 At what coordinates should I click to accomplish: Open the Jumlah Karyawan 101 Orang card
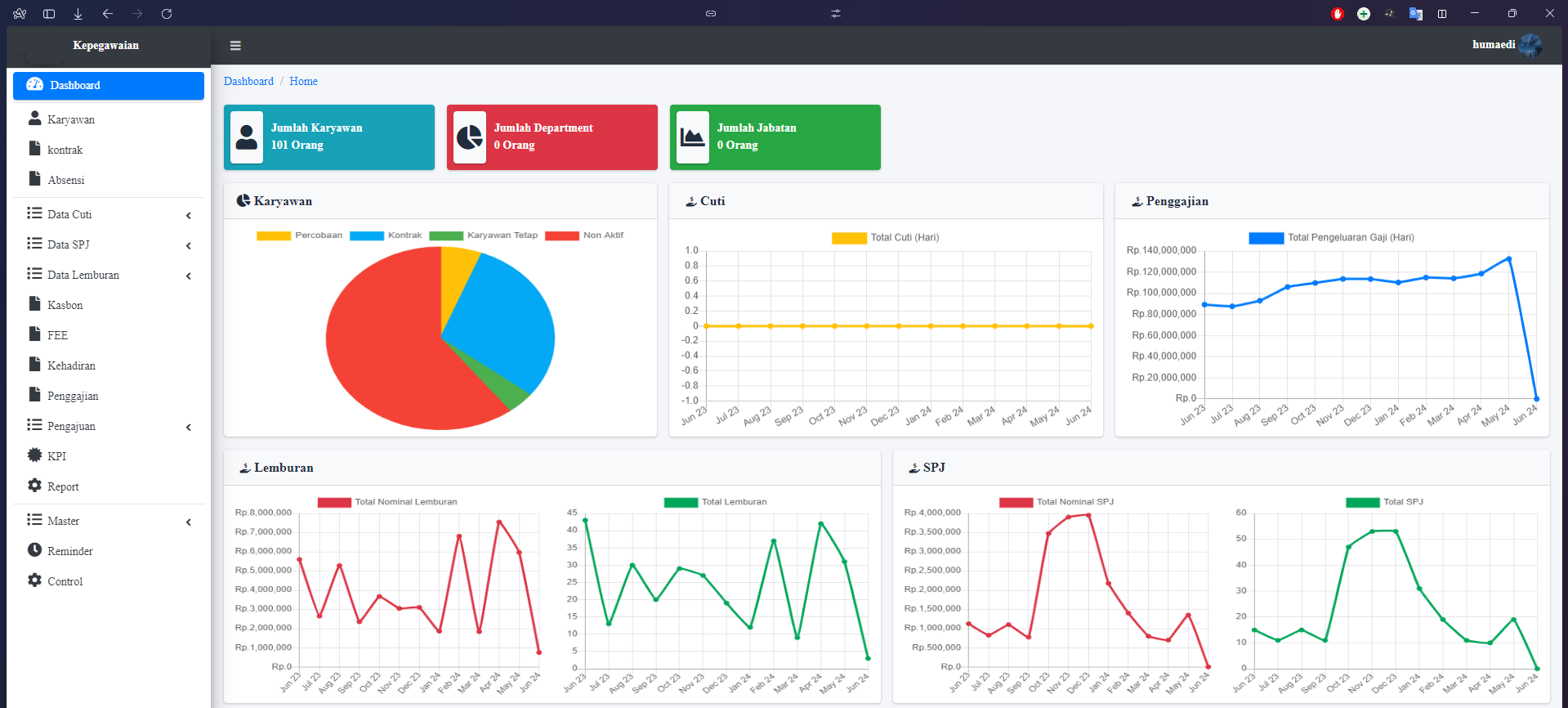click(329, 137)
